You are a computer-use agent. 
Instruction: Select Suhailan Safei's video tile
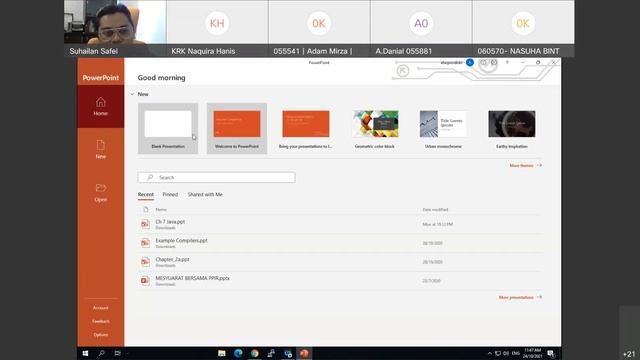coord(115,28)
